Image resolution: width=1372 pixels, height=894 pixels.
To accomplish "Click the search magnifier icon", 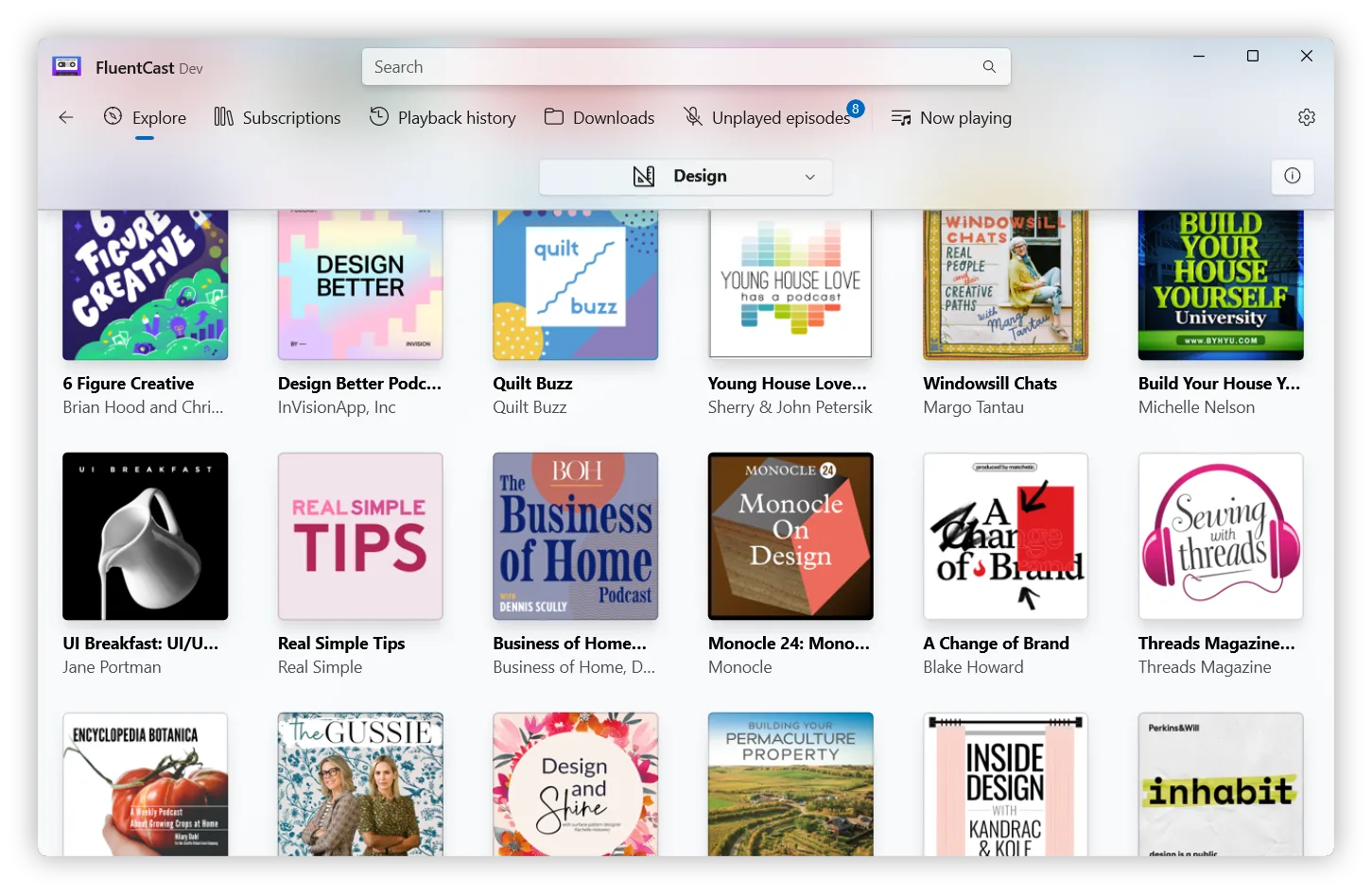I will click(x=989, y=67).
